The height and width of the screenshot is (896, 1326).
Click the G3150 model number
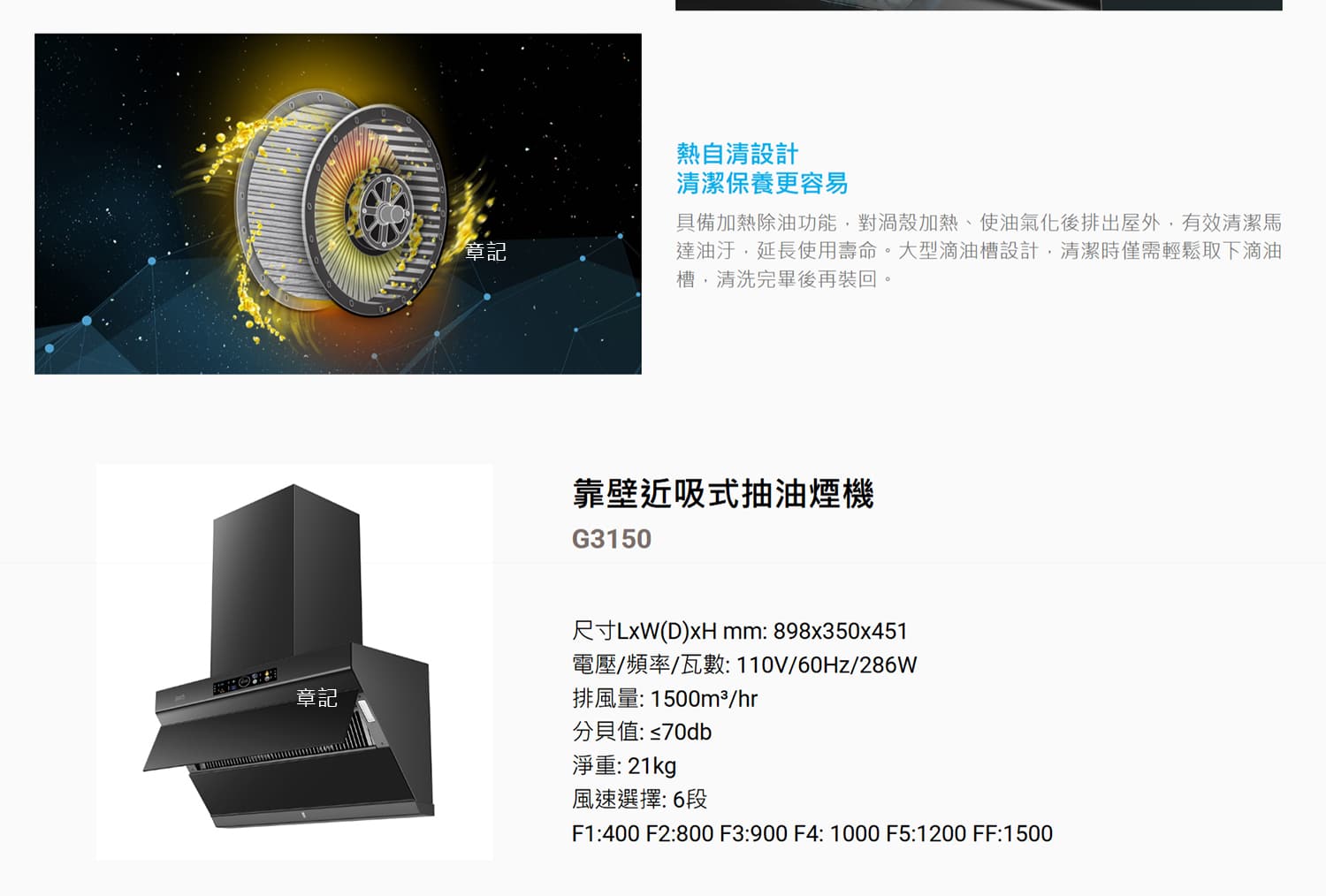tap(612, 539)
